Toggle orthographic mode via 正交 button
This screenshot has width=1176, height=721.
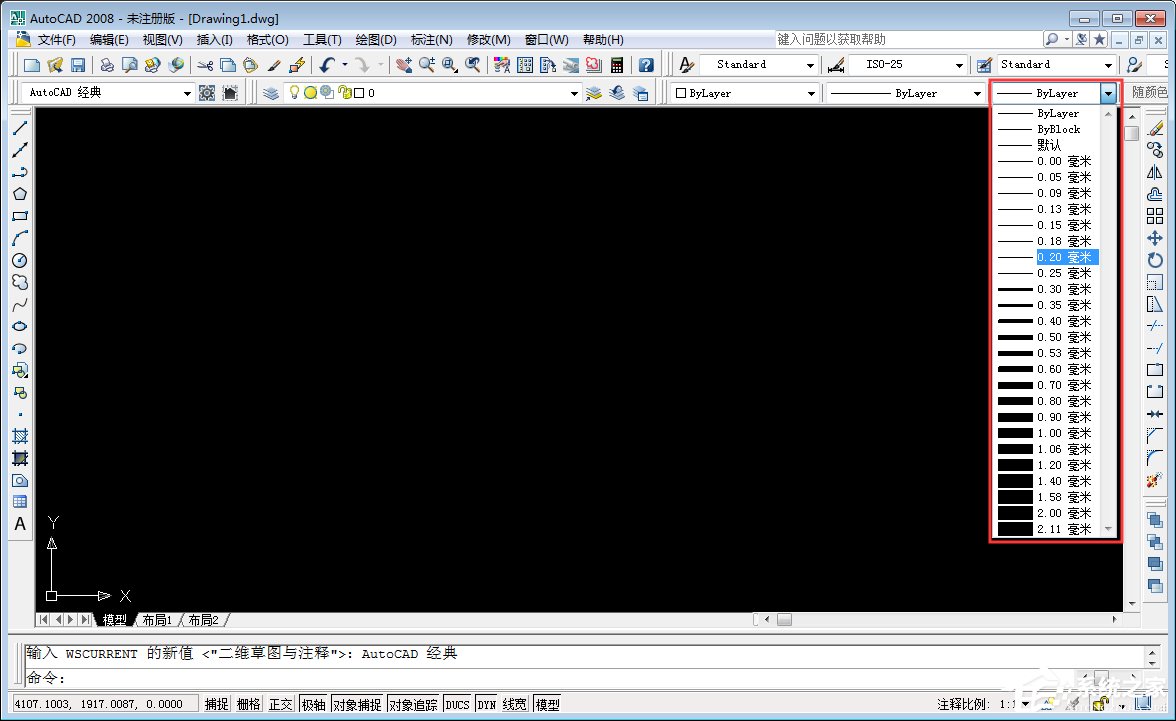pyautogui.click(x=280, y=703)
